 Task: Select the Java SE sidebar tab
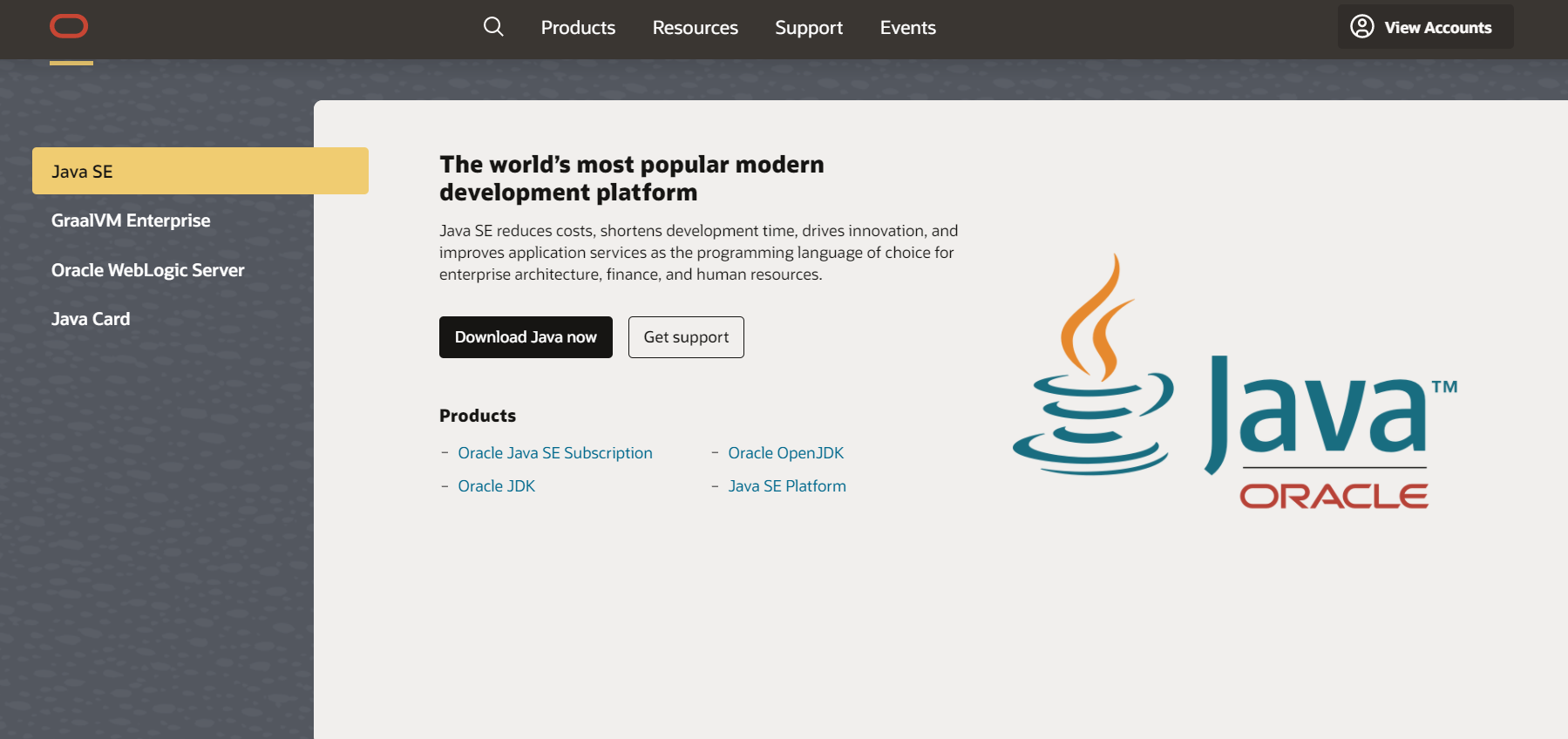pos(200,171)
